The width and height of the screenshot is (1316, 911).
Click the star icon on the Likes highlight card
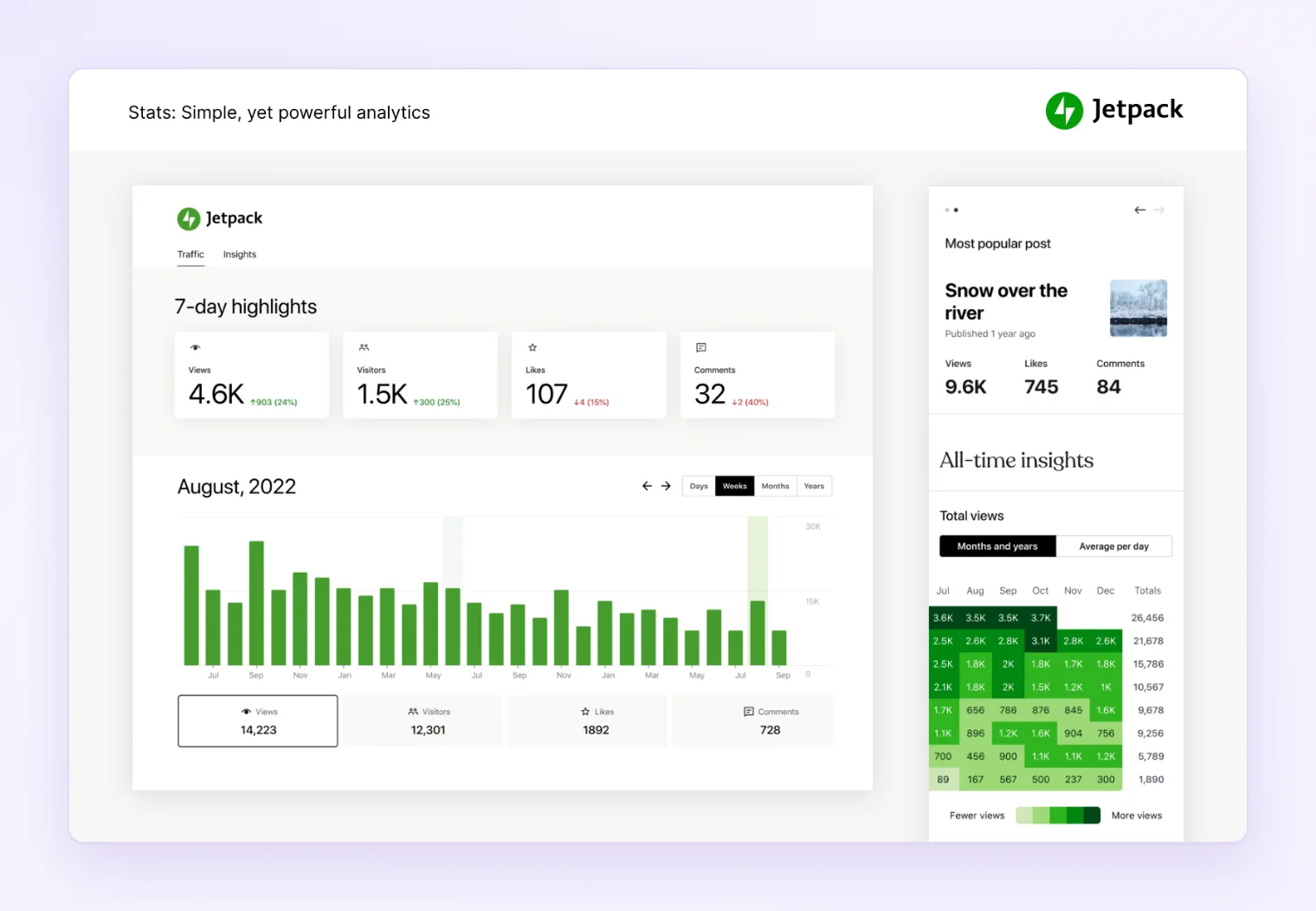pyautogui.click(x=532, y=347)
